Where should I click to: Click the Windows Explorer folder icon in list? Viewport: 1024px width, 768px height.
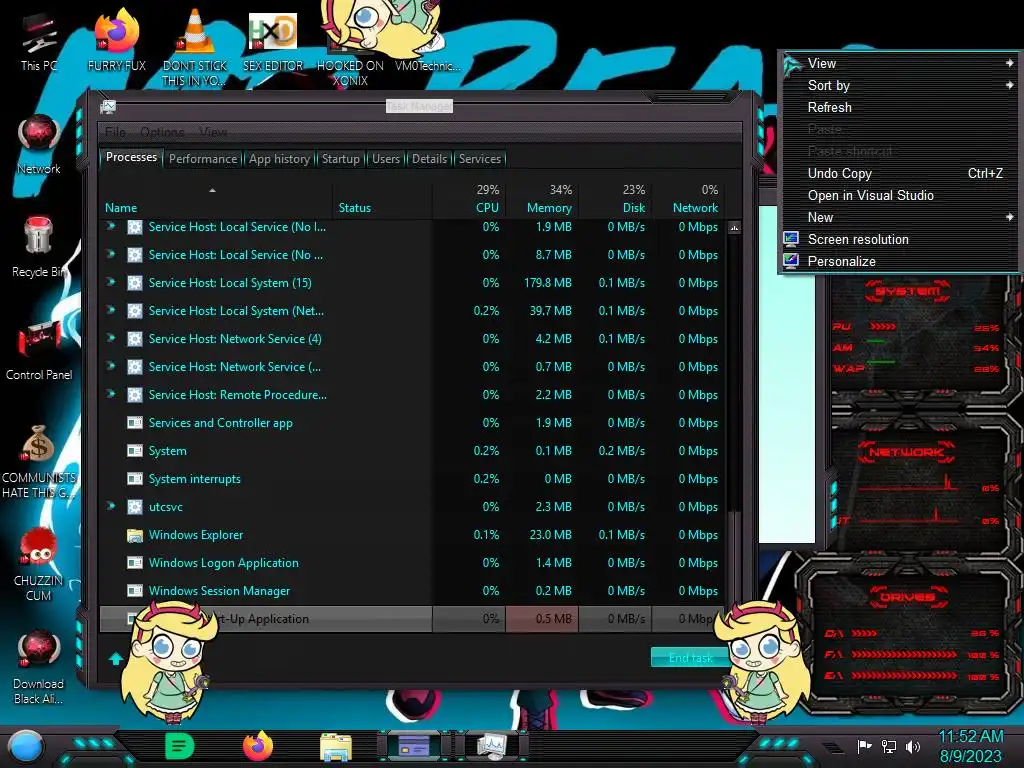point(135,536)
